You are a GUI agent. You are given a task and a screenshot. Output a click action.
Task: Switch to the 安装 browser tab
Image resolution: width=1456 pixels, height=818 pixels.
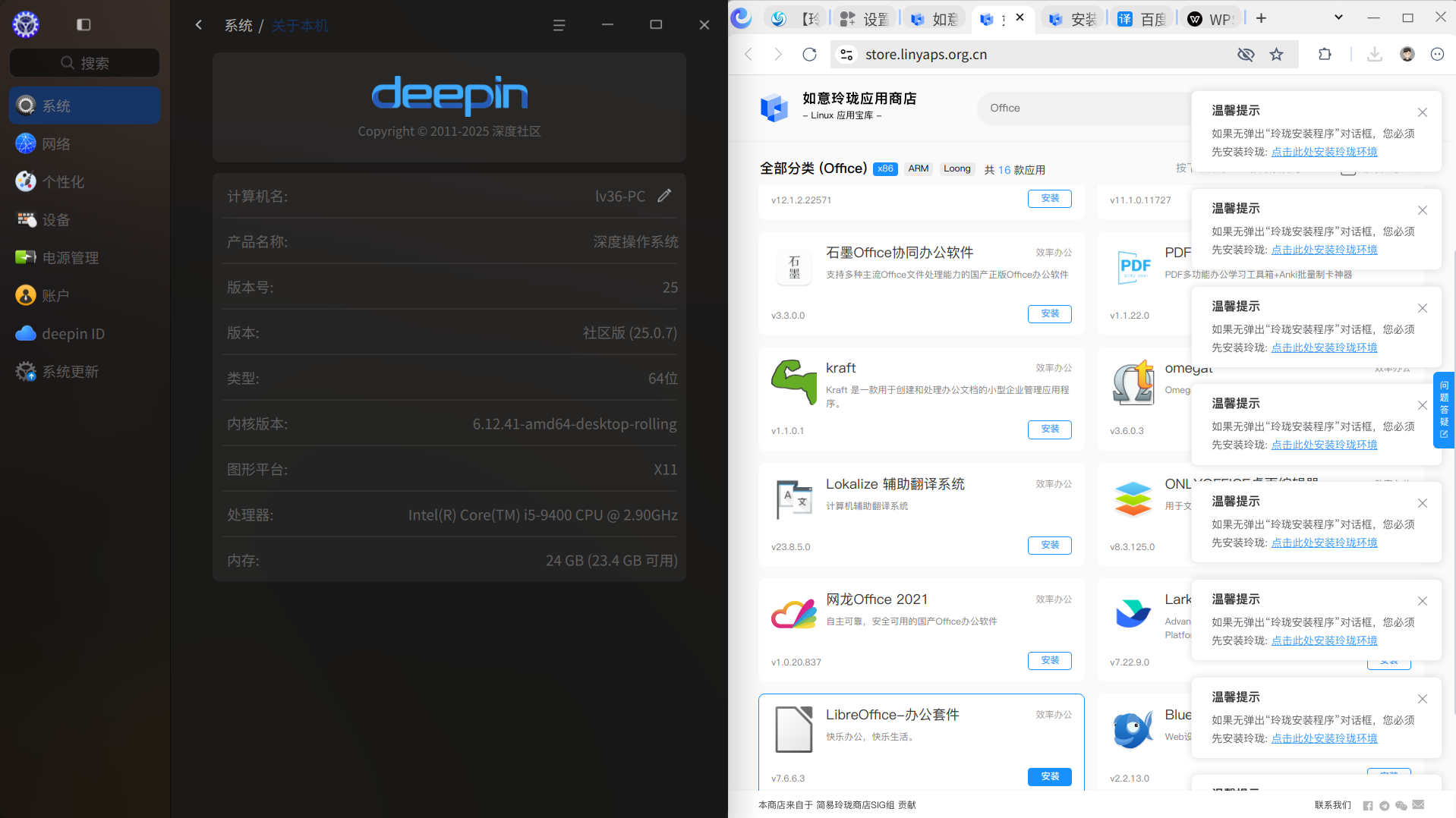click(1073, 19)
